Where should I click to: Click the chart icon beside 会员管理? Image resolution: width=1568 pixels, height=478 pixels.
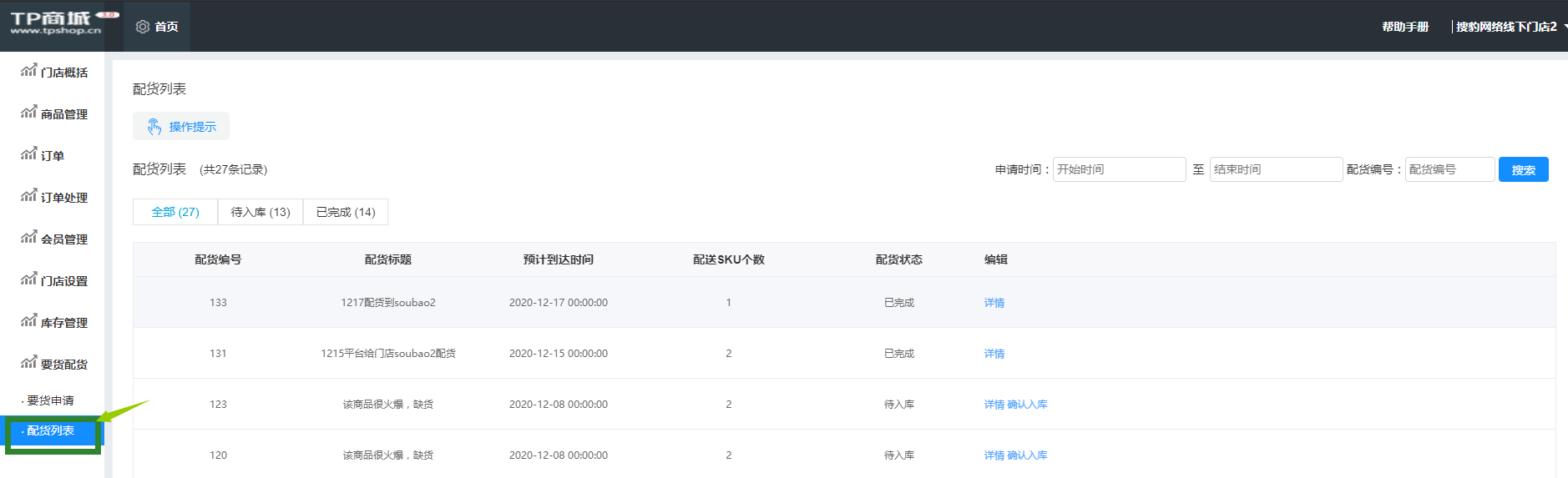(x=28, y=238)
